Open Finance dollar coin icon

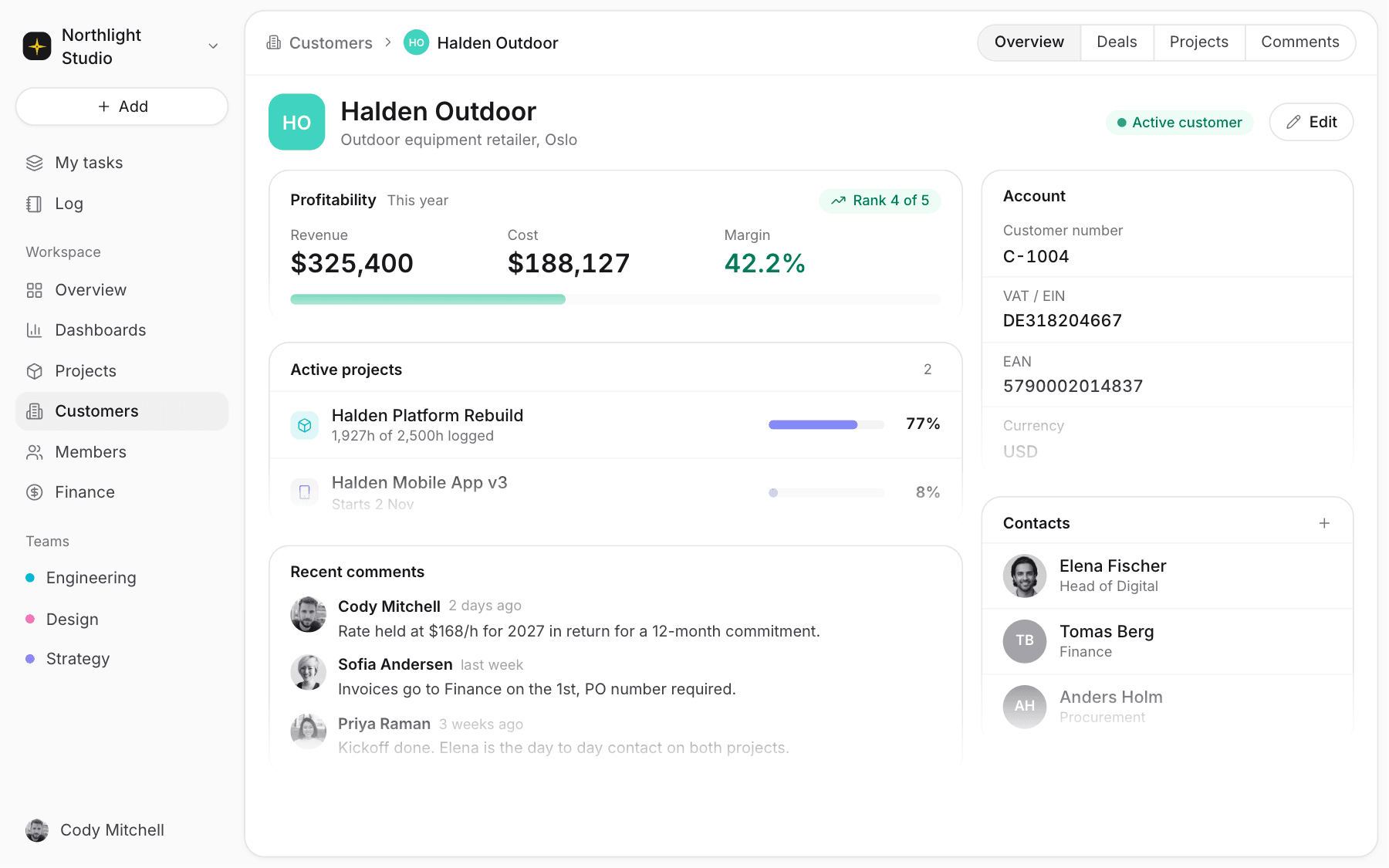click(35, 492)
